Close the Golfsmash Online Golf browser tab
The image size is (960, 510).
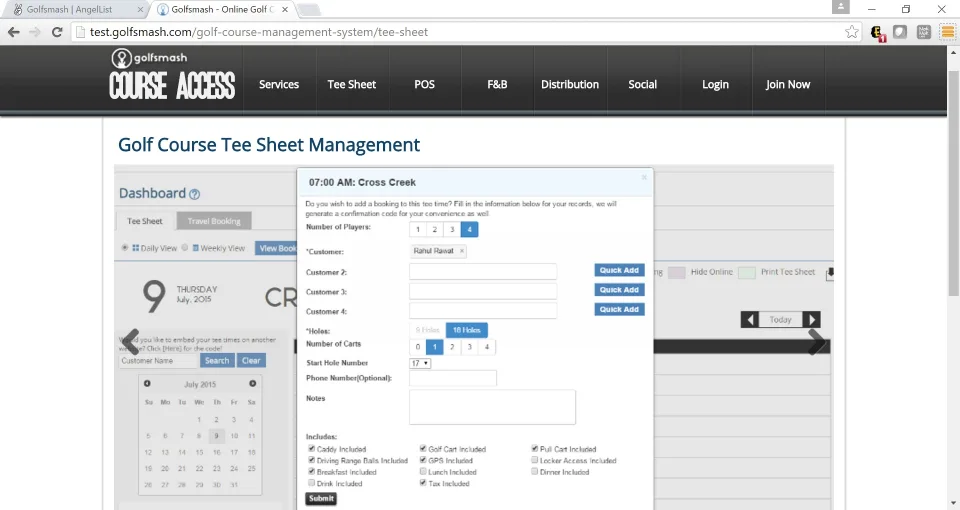pyautogui.click(x=285, y=9)
